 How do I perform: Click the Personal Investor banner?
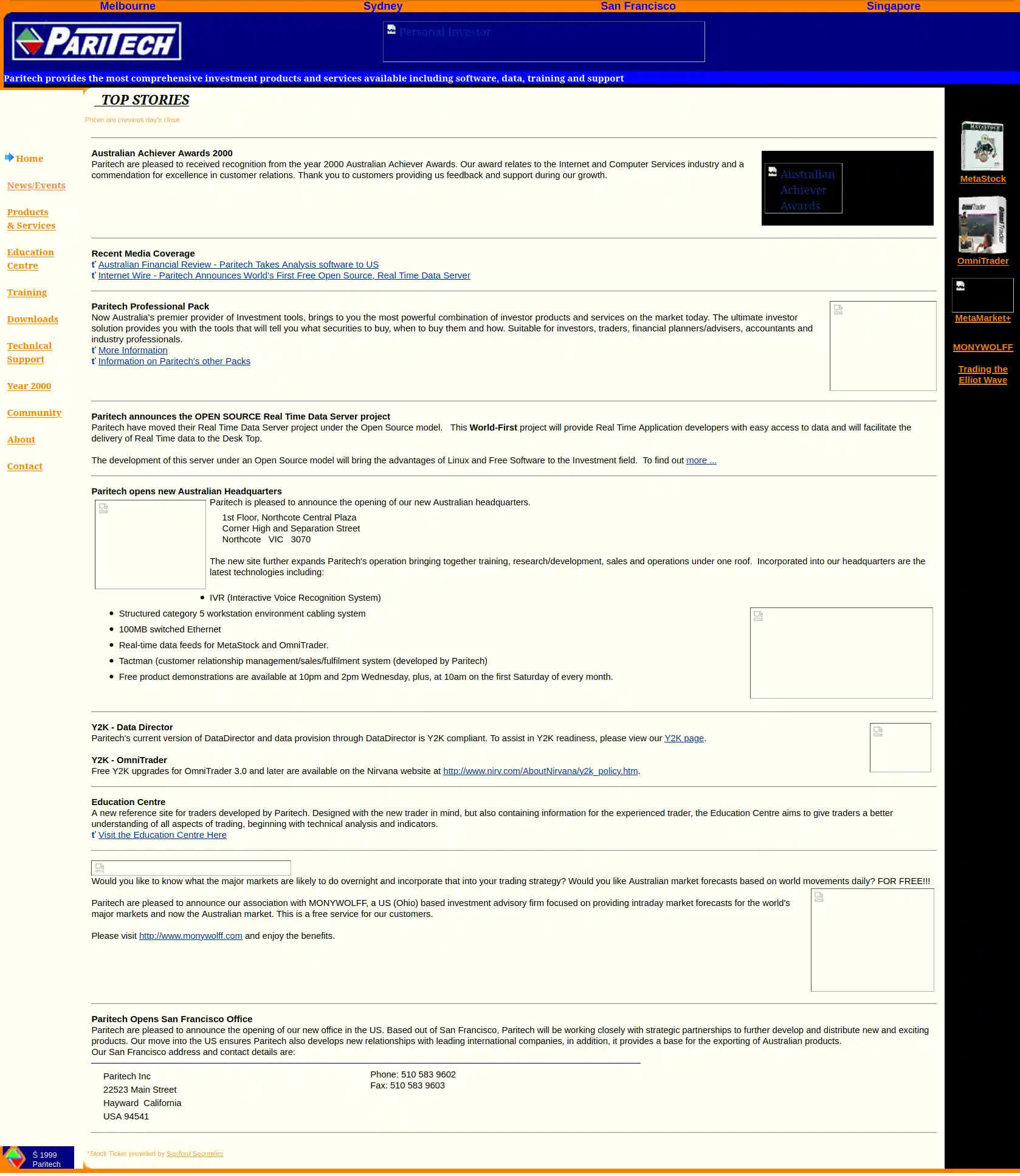[543, 41]
